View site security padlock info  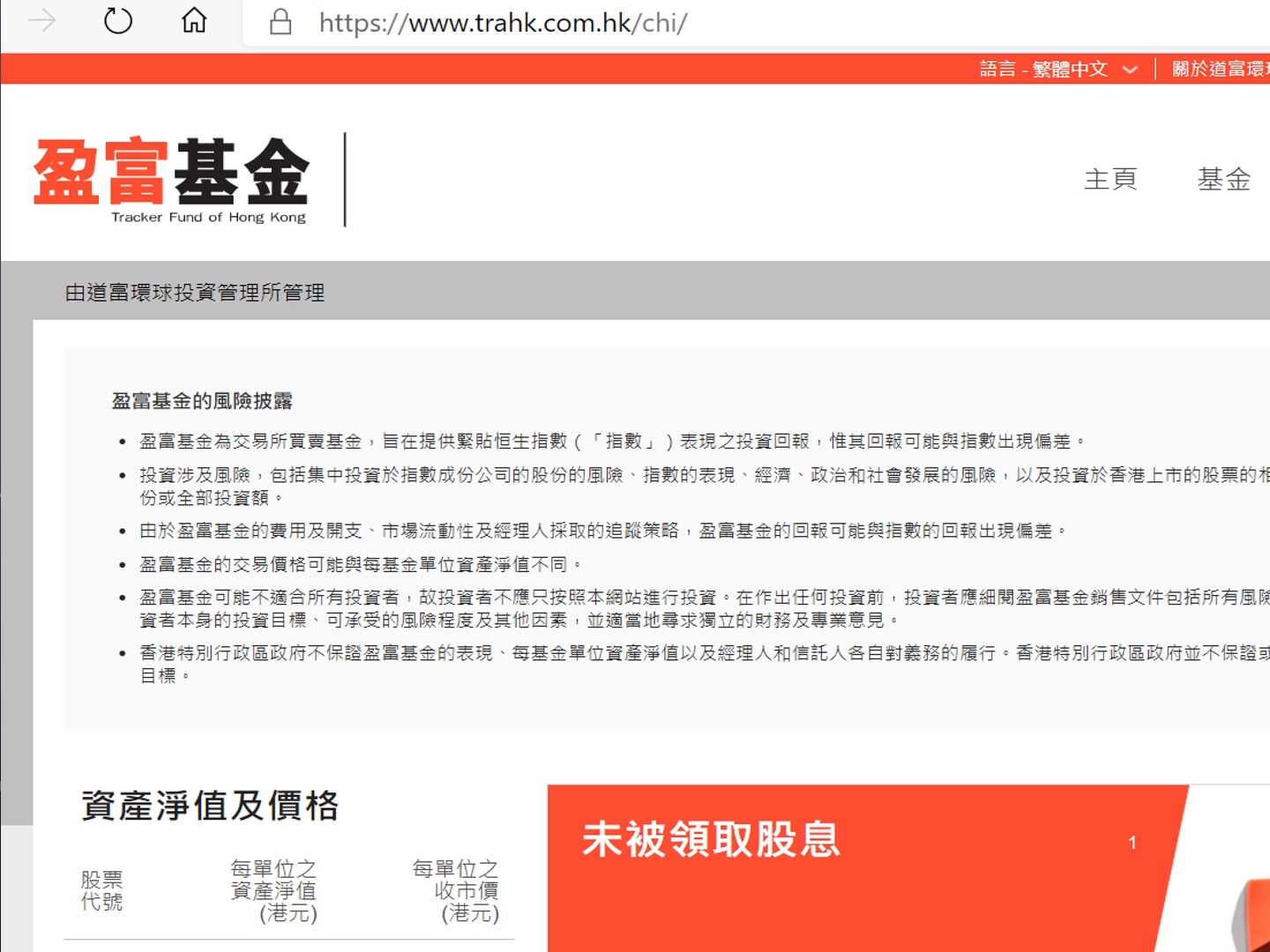click(x=280, y=21)
